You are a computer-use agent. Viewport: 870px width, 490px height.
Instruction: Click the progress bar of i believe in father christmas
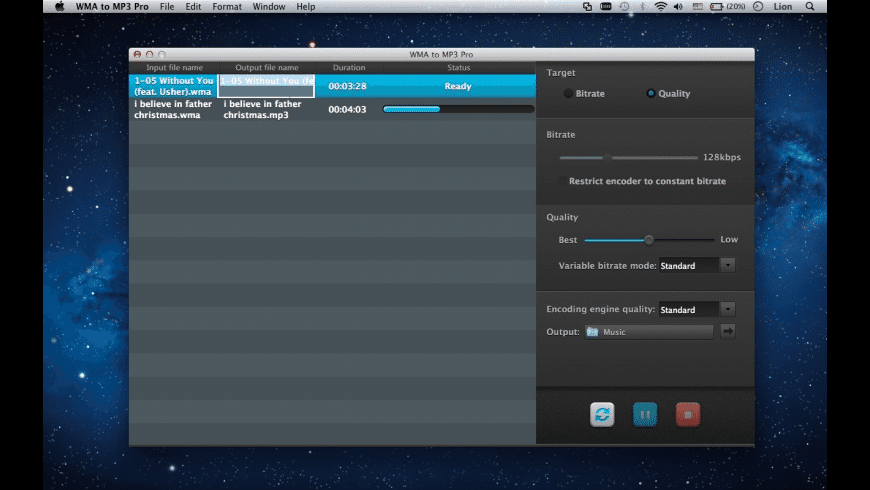pos(458,109)
